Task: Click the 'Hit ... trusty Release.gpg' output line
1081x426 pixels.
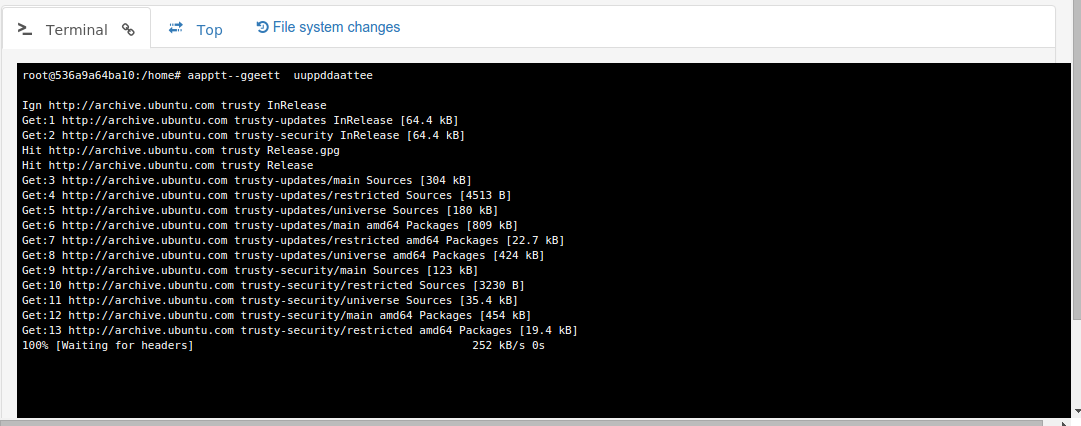Action: pos(181,150)
